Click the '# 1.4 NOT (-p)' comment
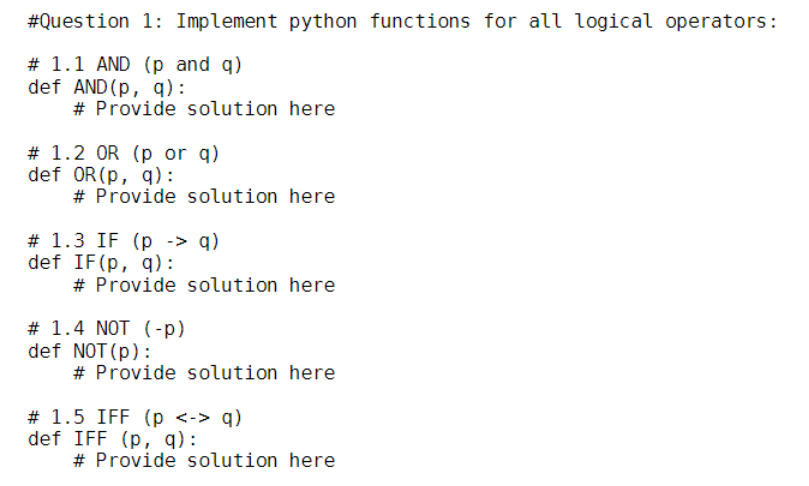The width and height of the screenshot is (809, 486). (x=106, y=329)
